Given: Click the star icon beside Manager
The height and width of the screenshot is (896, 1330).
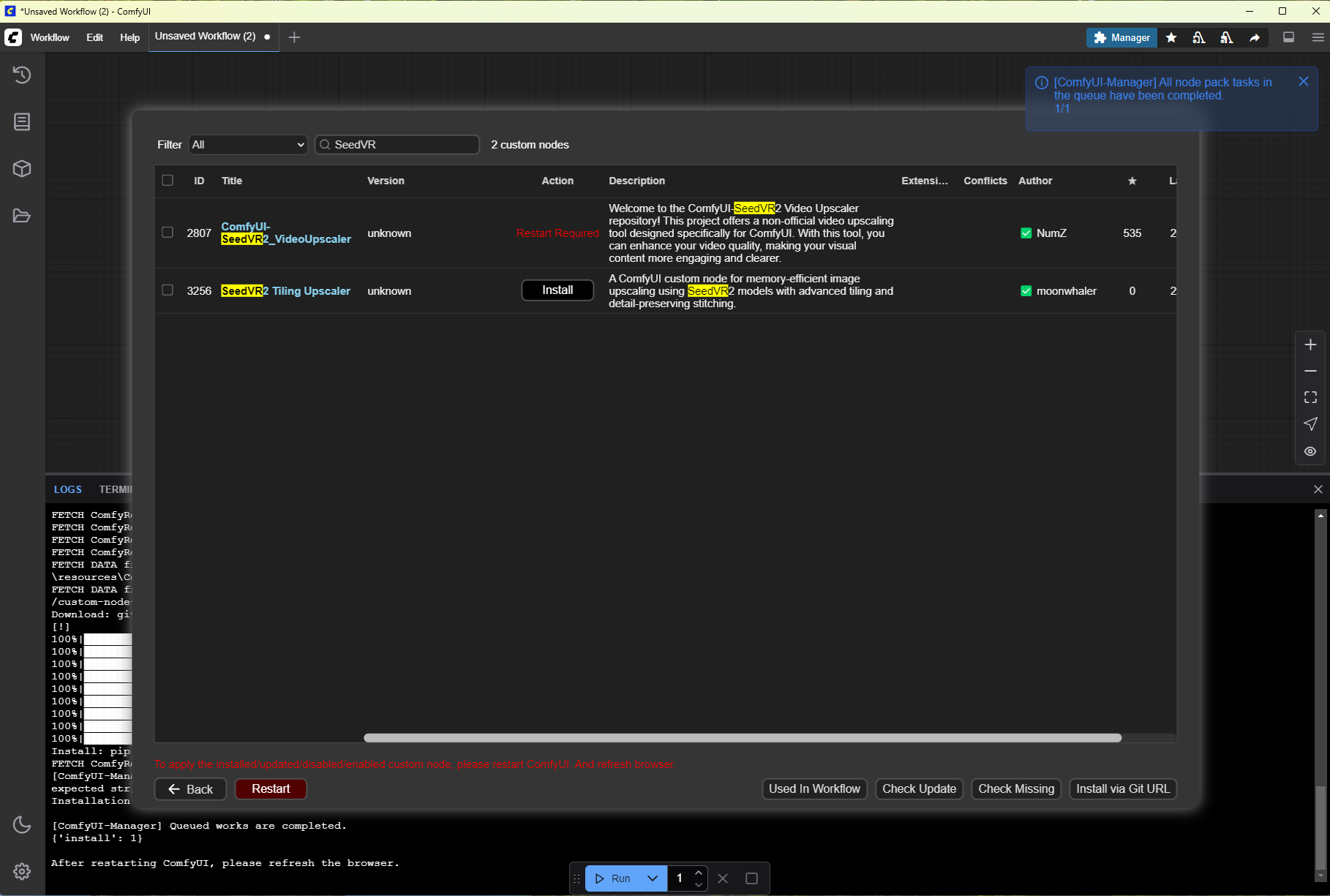Looking at the screenshot, I should (x=1171, y=37).
